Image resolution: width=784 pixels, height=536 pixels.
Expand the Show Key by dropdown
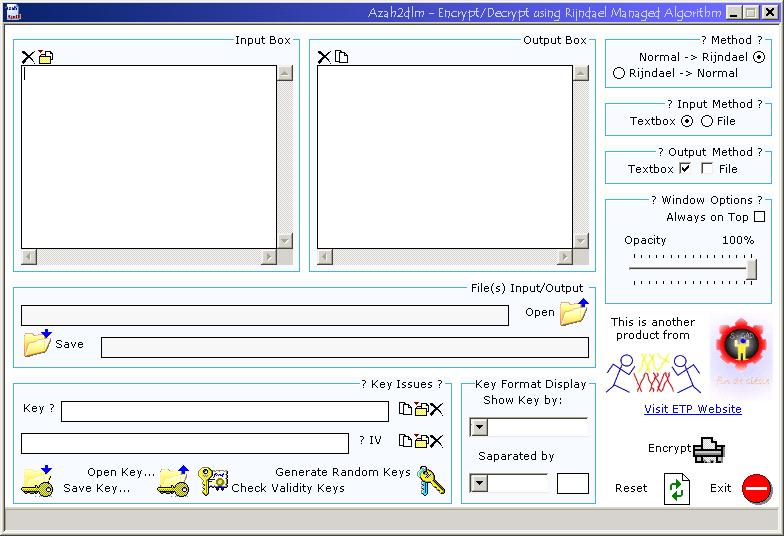(x=479, y=428)
